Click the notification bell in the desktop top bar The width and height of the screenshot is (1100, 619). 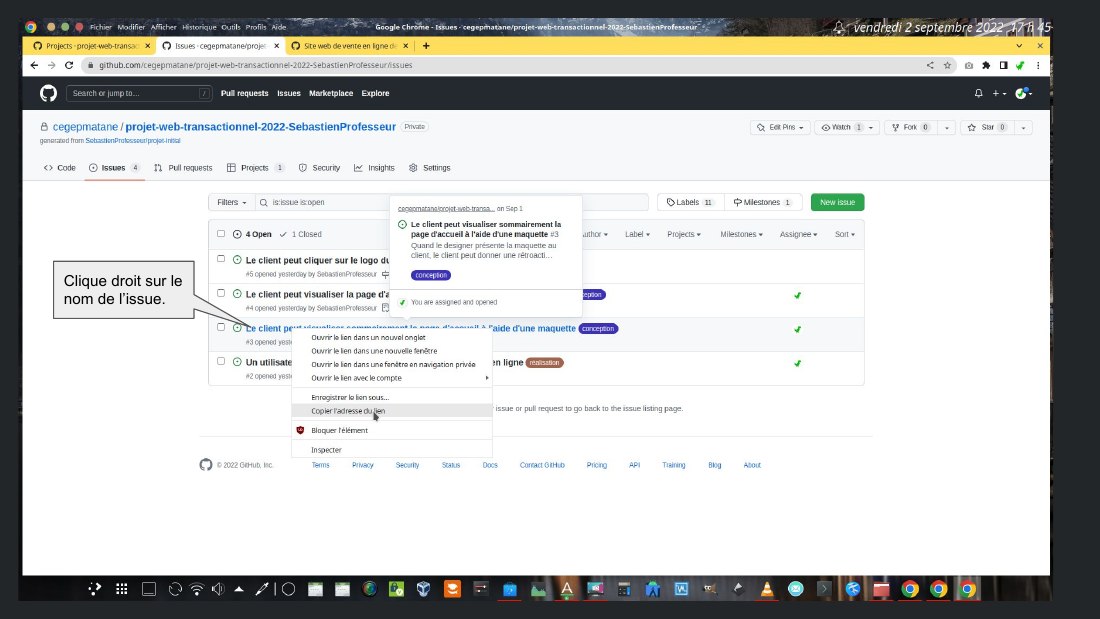(838, 27)
